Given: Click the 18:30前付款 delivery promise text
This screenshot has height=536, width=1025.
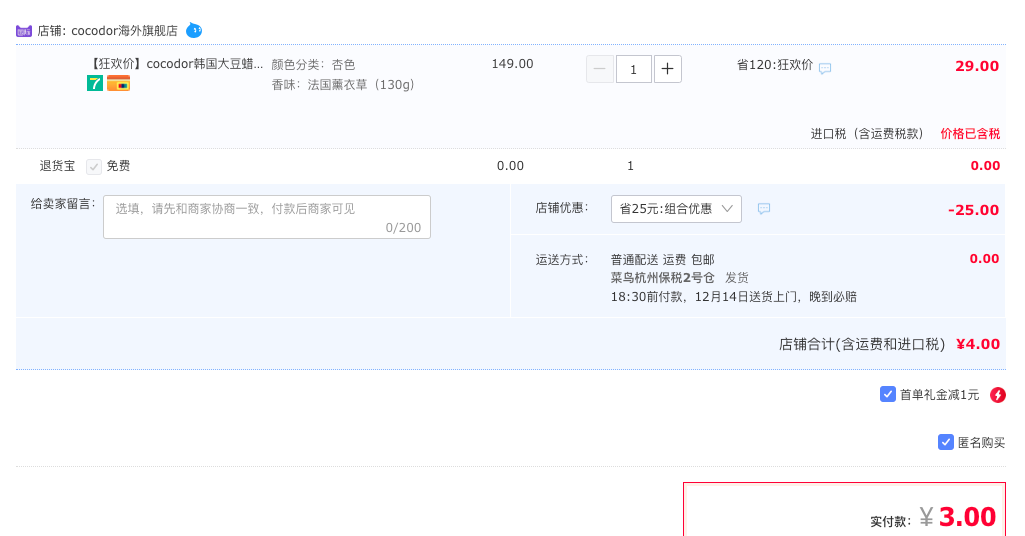Looking at the screenshot, I should (733, 297).
